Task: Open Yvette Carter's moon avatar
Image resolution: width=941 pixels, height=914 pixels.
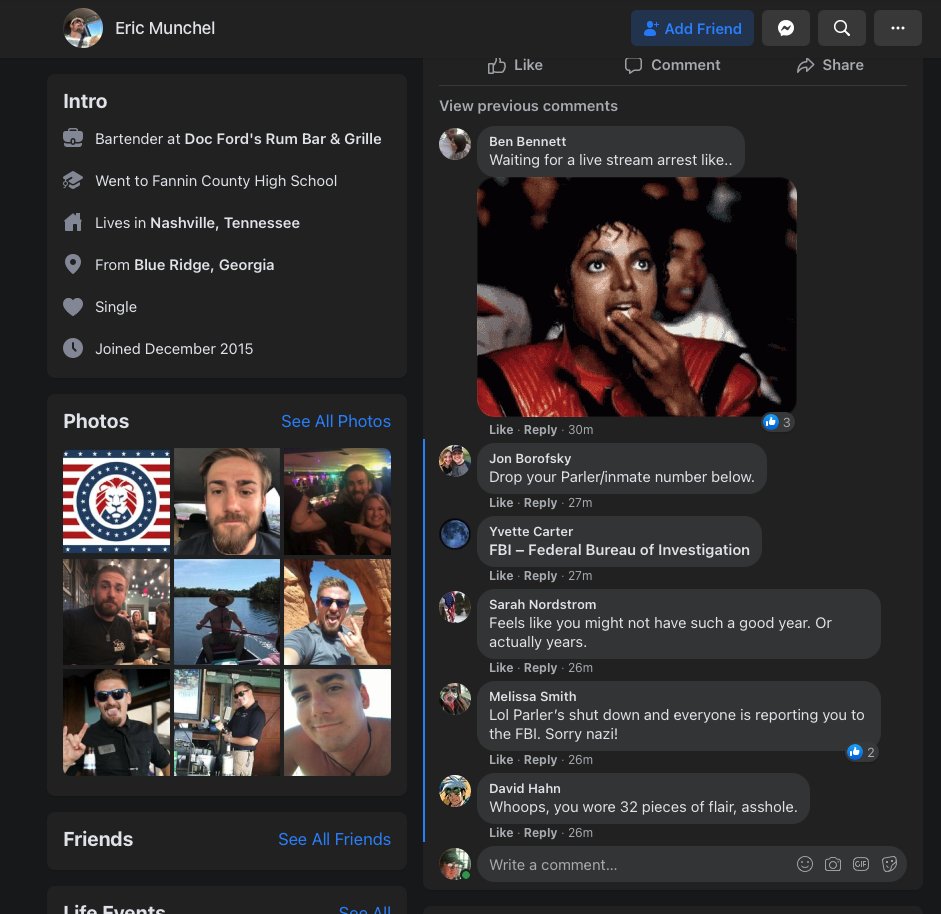Action: click(455, 534)
